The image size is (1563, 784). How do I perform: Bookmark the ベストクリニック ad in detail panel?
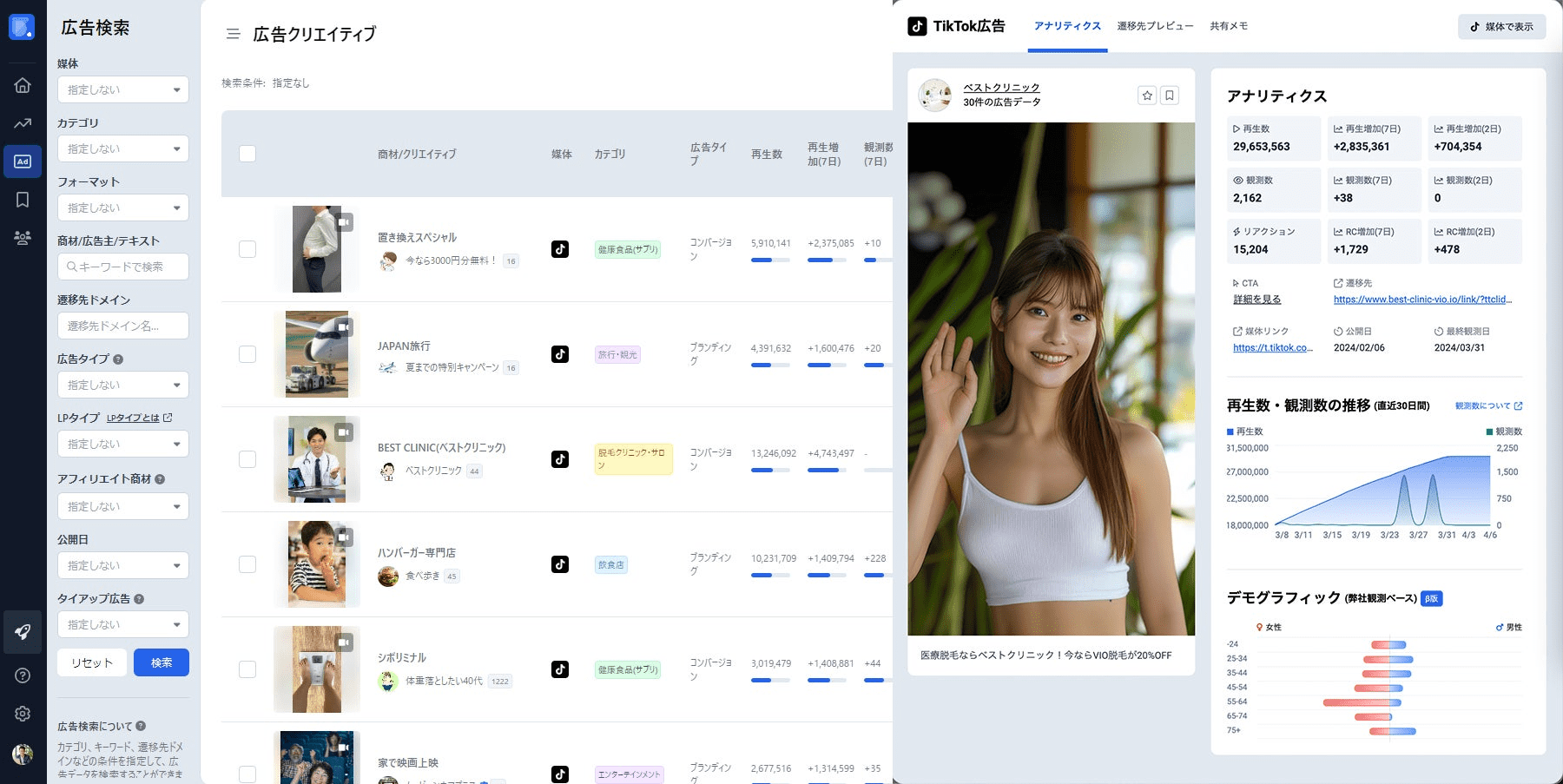tap(1170, 96)
